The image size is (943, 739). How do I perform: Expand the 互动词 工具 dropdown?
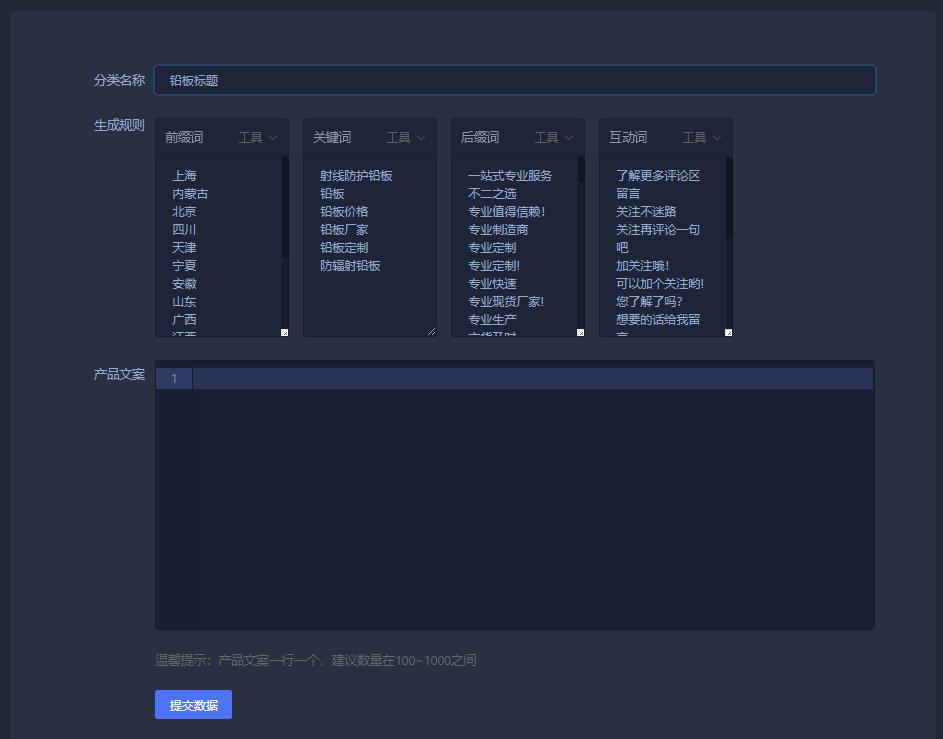pos(701,137)
